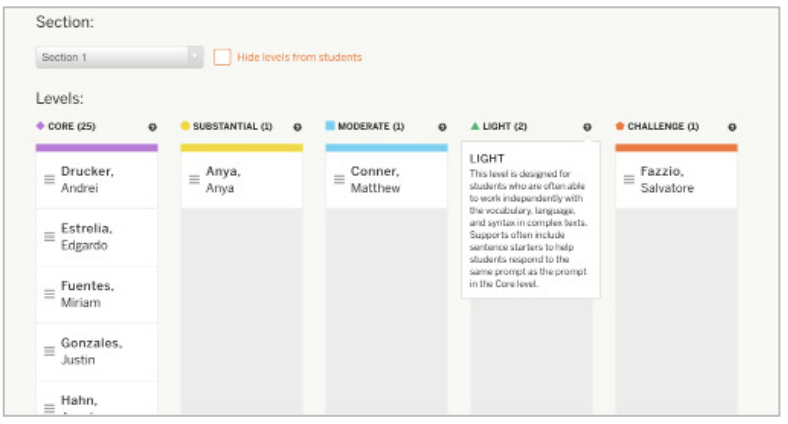Click drag handle for Drucker, Andrei
The image size is (788, 424).
pos(49,179)
